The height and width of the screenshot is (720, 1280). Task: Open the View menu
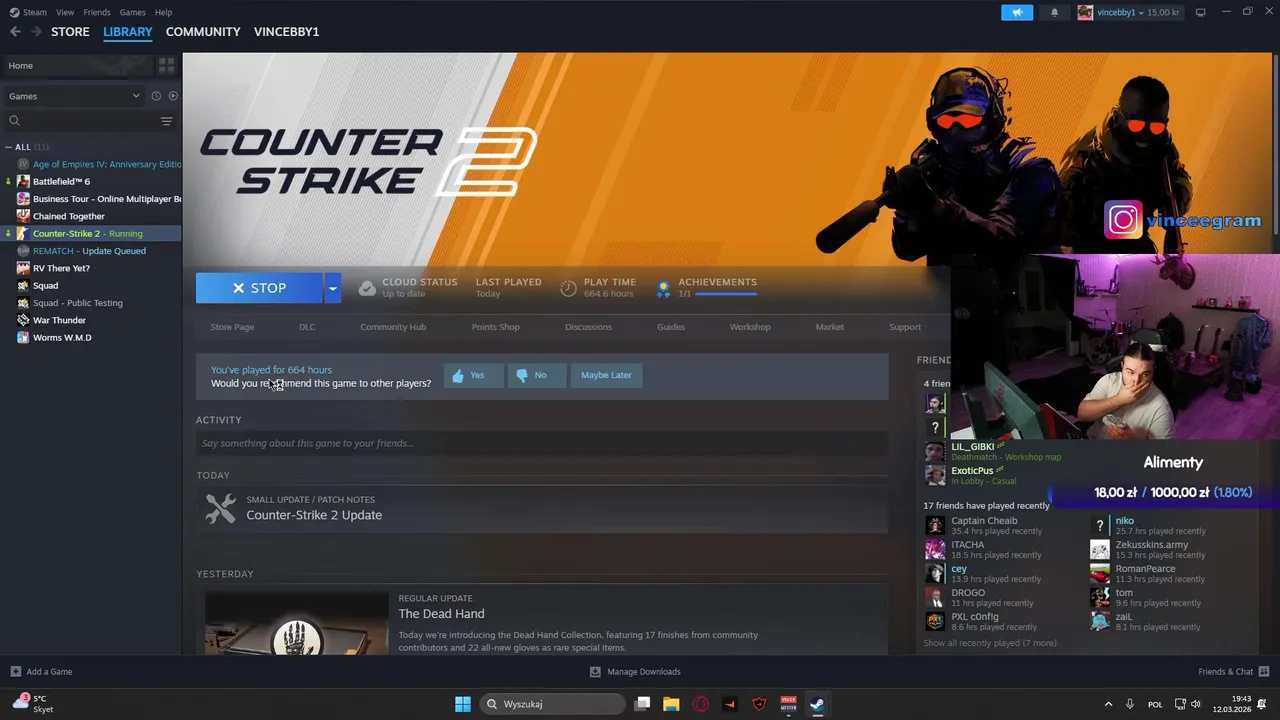tap(65, 12)
